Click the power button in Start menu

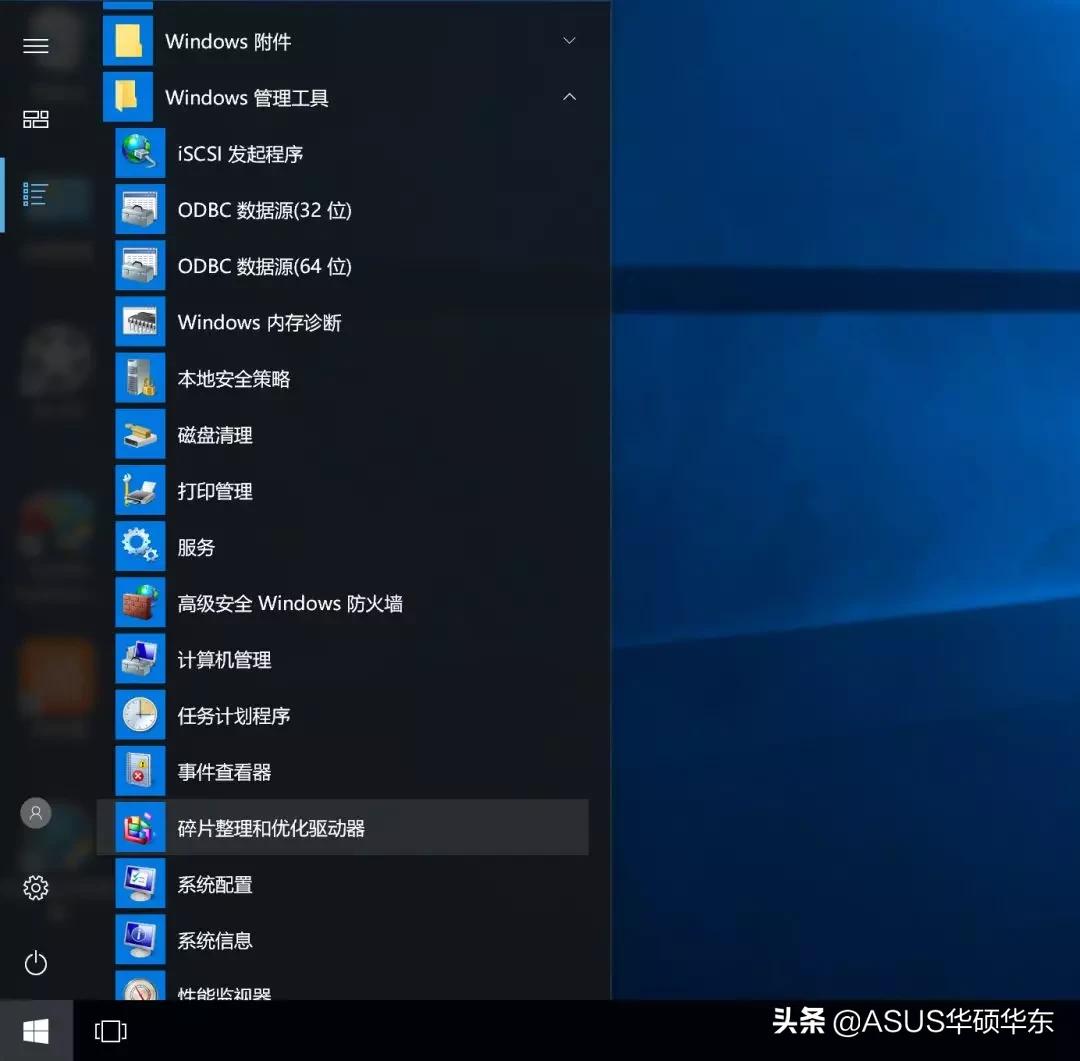pyautogui.click(x=35, y=963)
